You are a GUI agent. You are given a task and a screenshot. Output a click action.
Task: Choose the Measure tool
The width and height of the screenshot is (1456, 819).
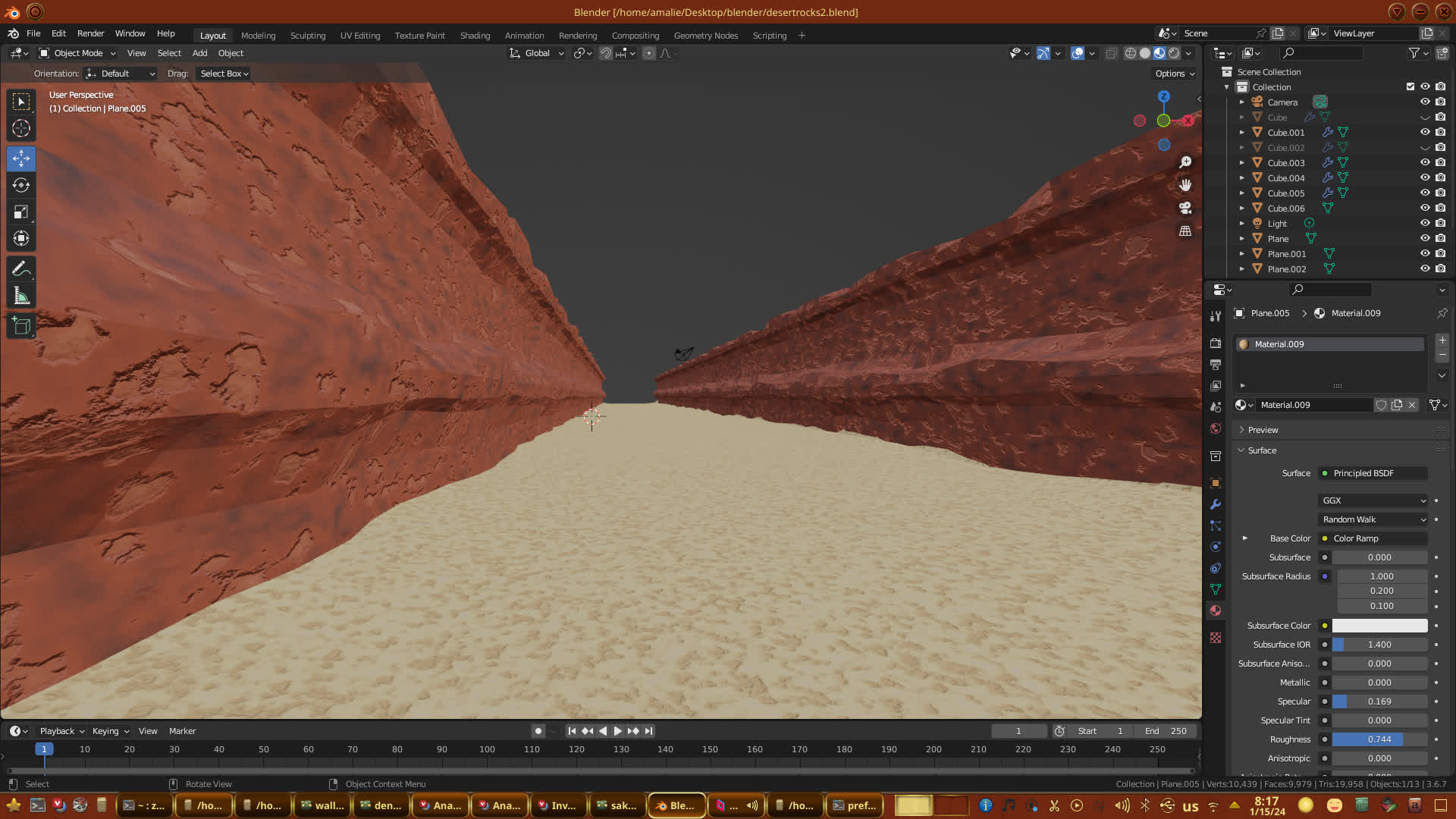(x=21, y=297)
